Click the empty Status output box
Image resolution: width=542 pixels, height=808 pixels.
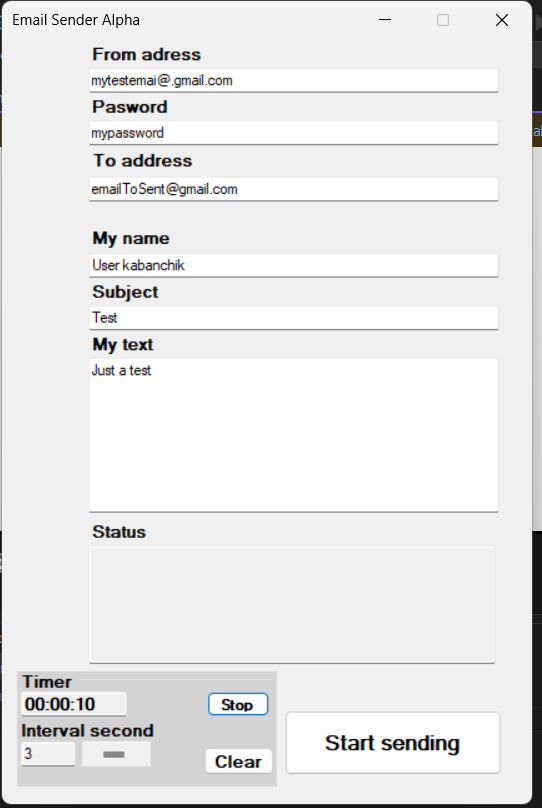click(x=292, y=604)
